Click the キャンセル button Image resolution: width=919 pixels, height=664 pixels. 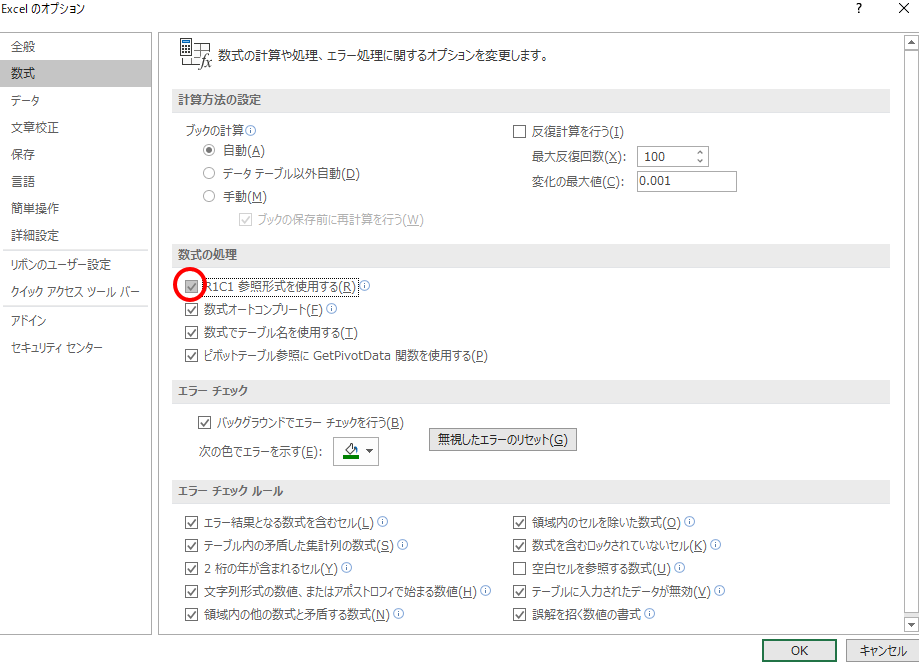click(x=883, y=651)
